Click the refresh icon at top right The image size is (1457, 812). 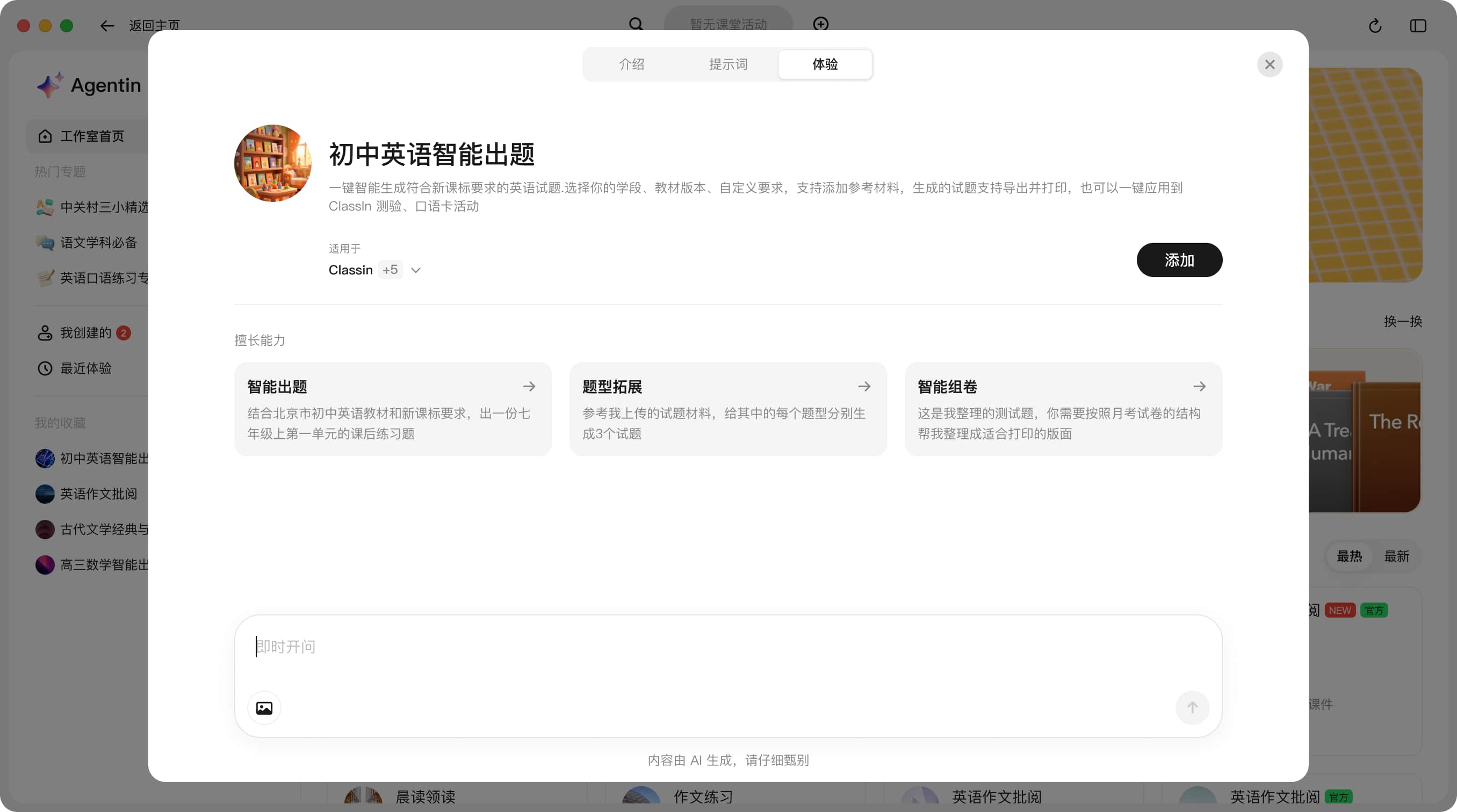[1375, 26]
